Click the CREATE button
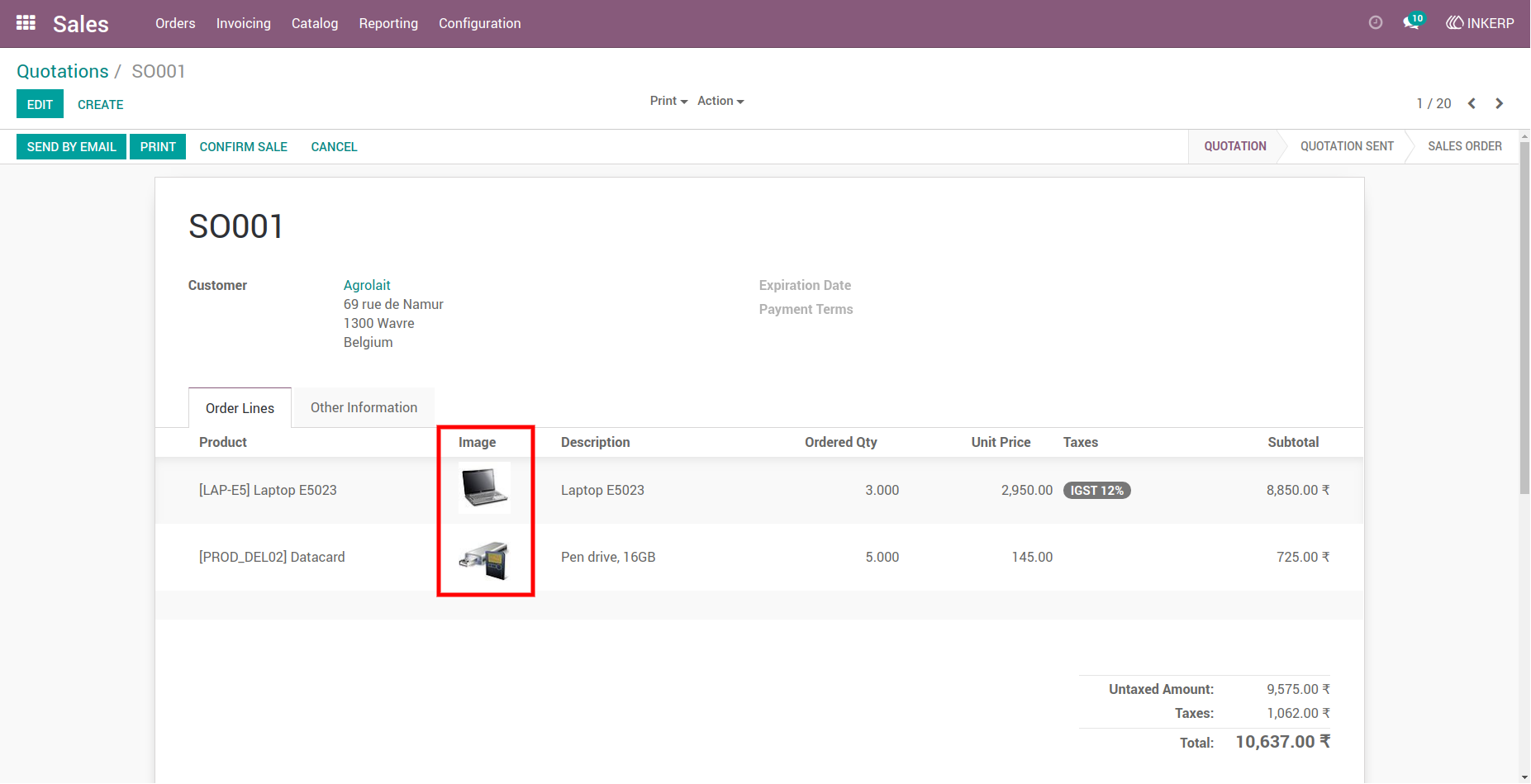Viewport: 1531px width, 784px height. tap(101, 104)
